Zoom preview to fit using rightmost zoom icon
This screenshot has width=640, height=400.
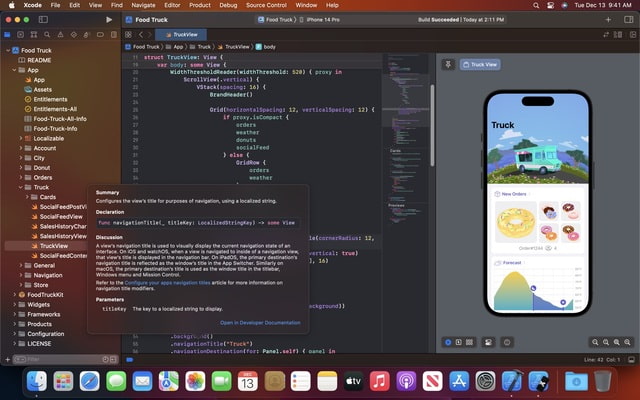coord(628,342)
